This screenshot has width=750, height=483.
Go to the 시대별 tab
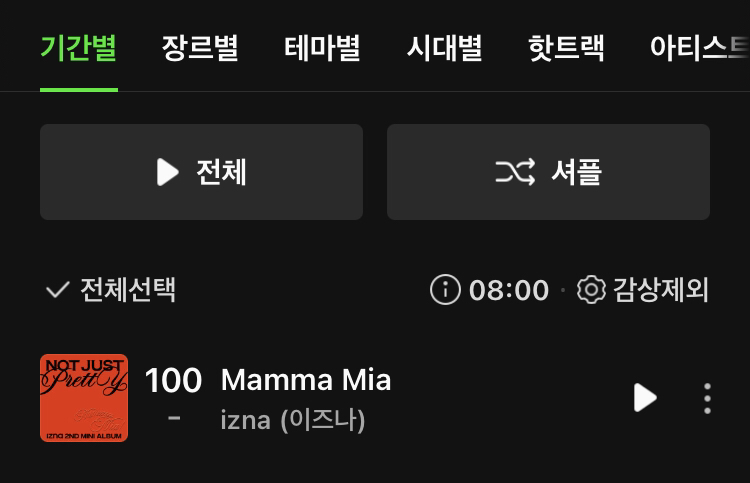click(445, 48)
